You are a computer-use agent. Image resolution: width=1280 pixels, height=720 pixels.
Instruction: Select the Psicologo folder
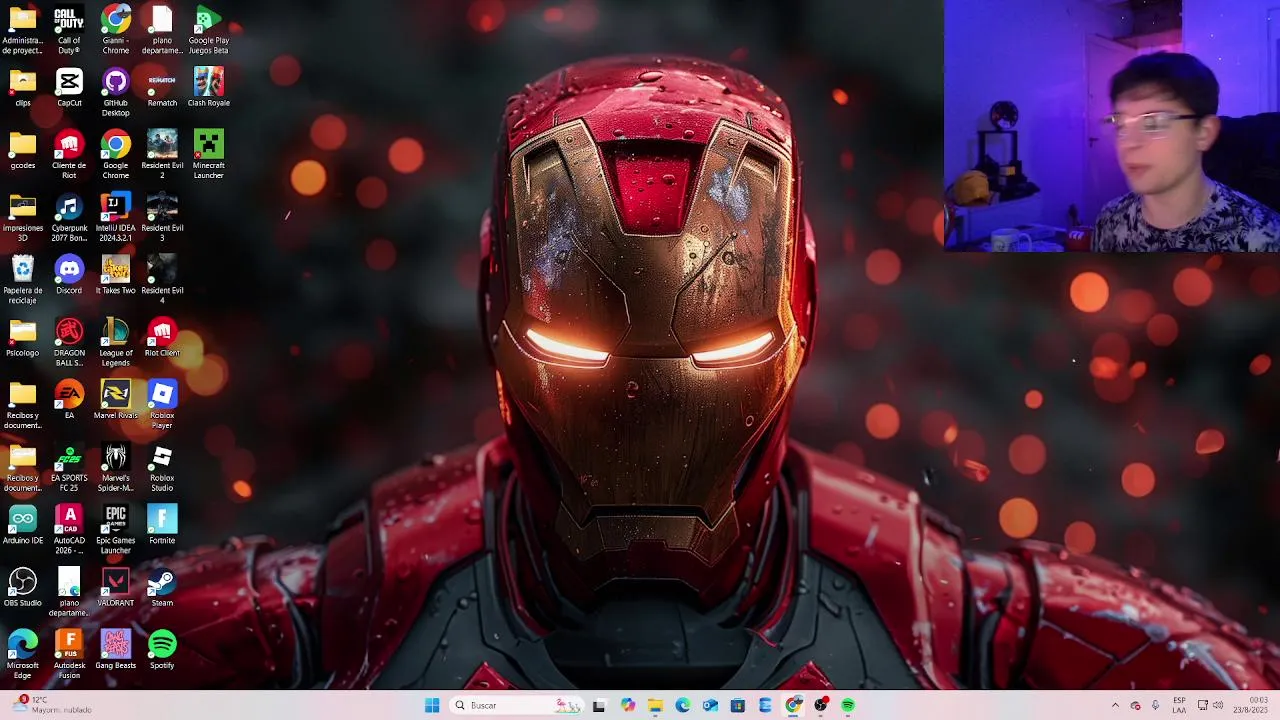(x=23, y=338)
